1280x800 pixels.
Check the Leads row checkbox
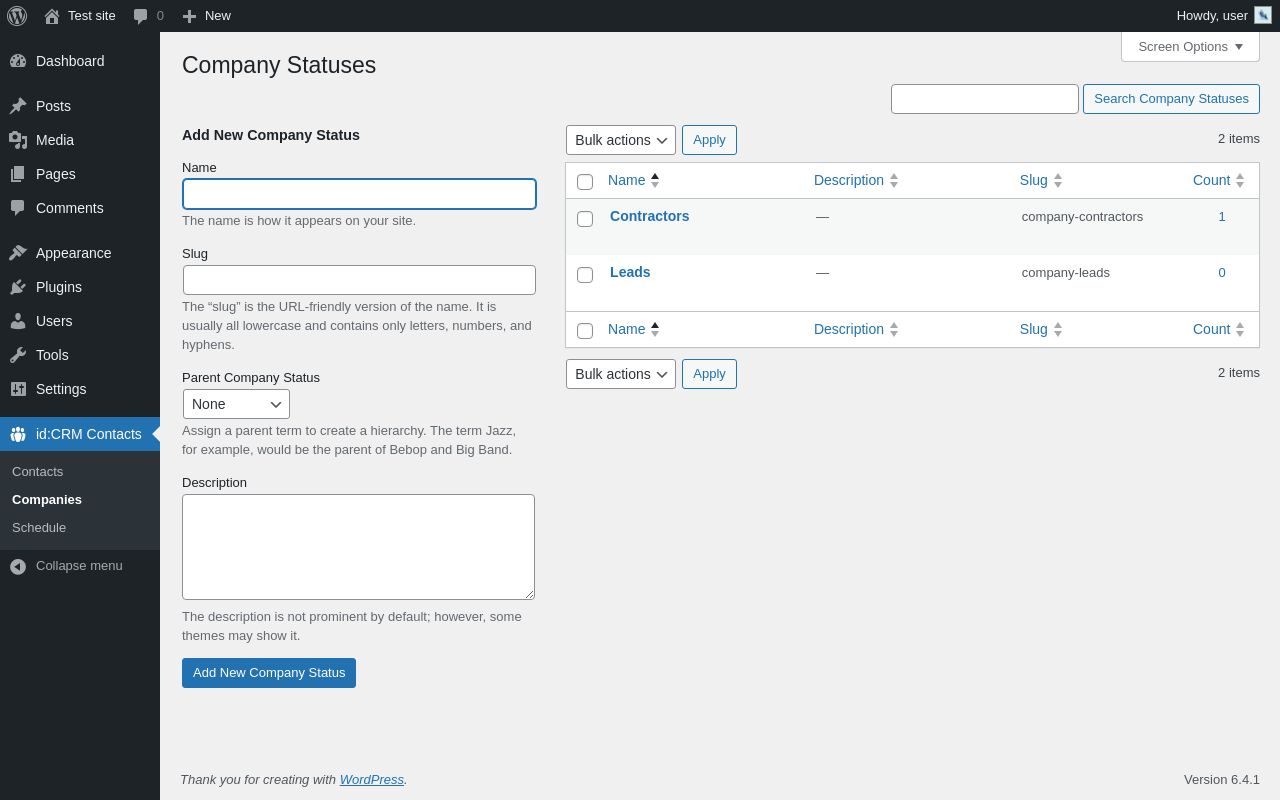point(585,275)
